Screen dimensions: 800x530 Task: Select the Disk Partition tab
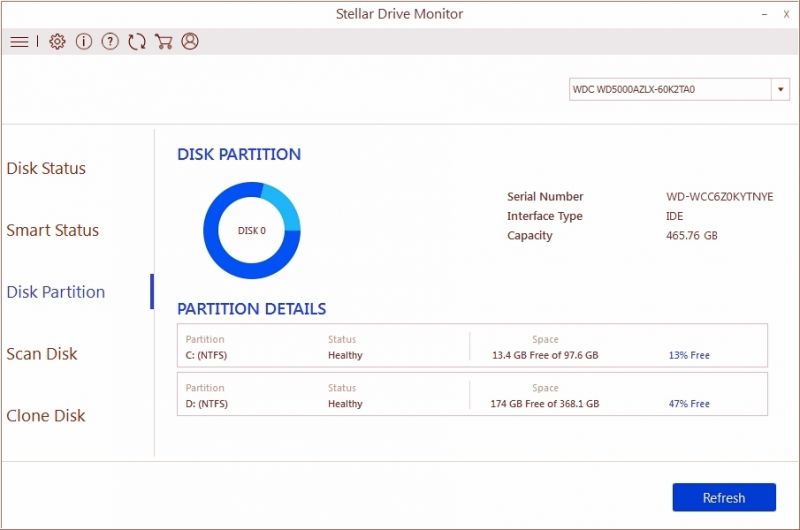click(x=56, y=292)
